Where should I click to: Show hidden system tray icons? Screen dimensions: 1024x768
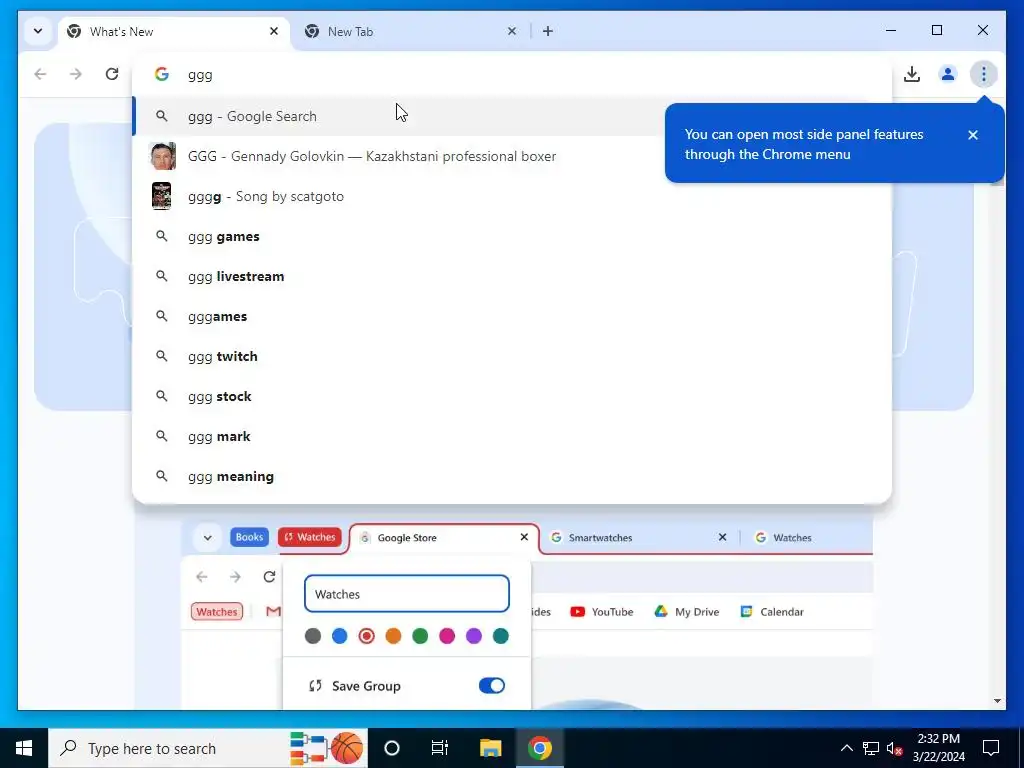tap(846, 748)
